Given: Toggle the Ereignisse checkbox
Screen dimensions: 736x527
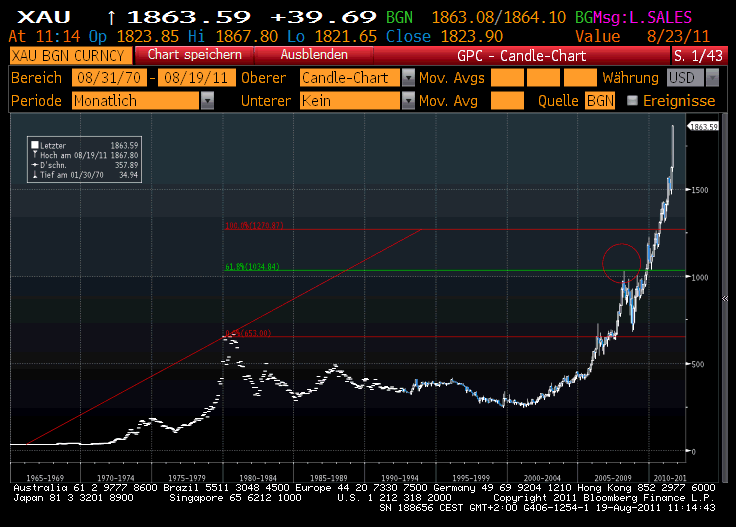Looking at the screenshot, I should [x=632, y=100].
